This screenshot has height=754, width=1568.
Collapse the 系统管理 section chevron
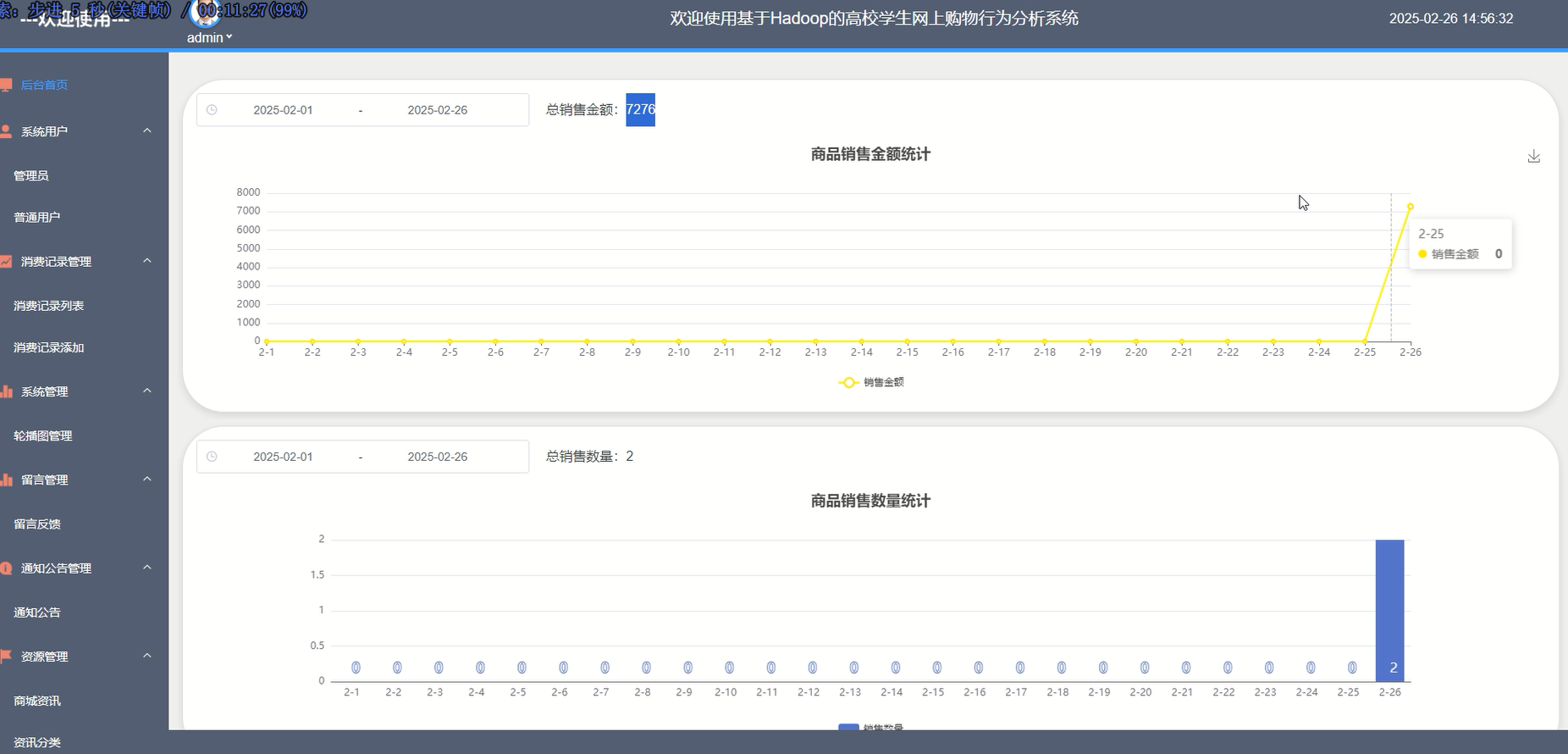click(x=147, y=391)
